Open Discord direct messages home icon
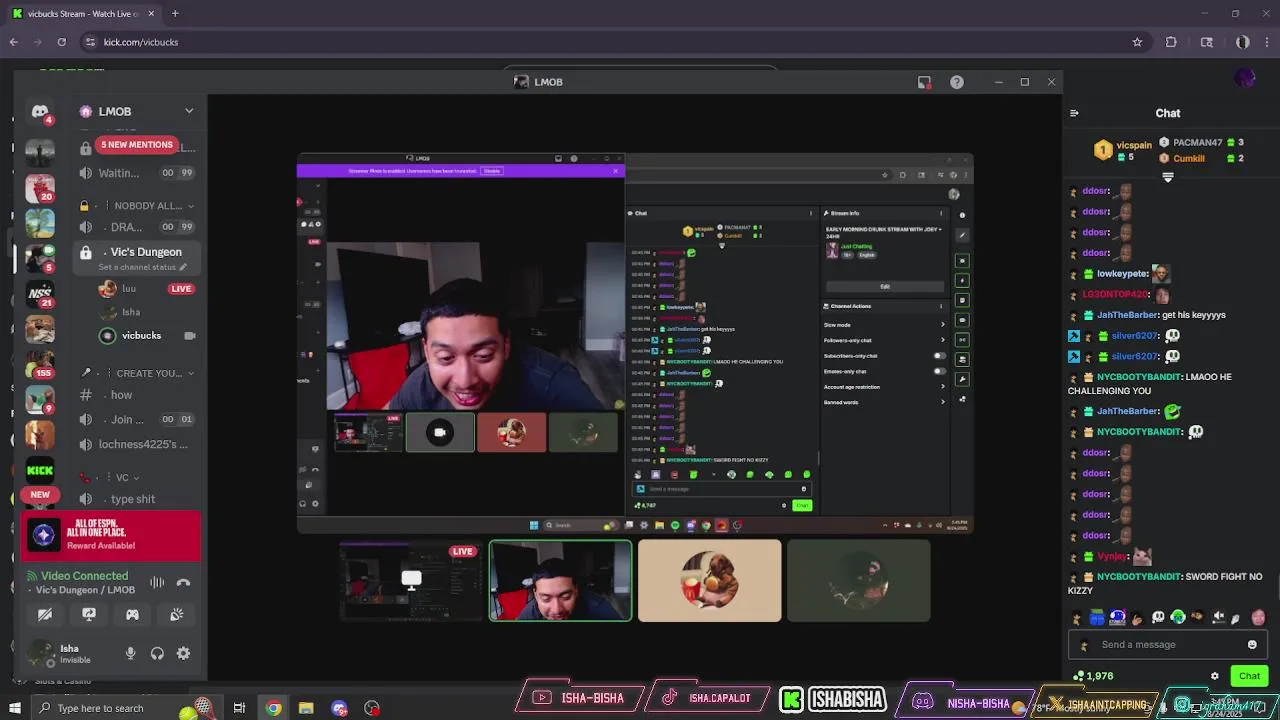 (x=40, y=112)
